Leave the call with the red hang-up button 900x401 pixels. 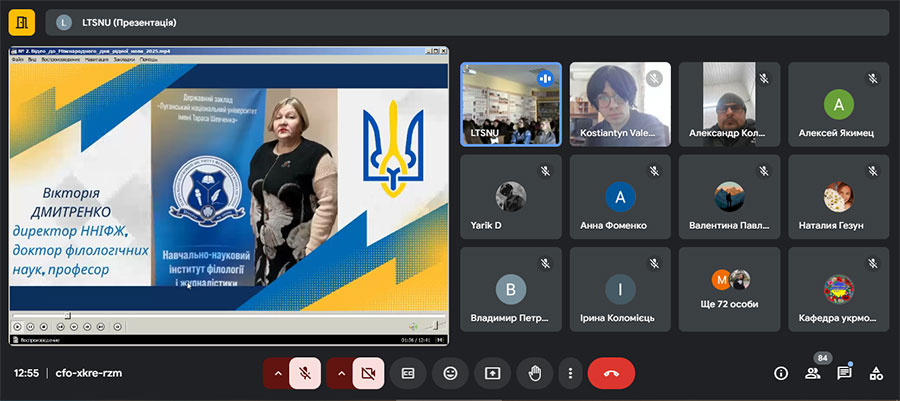611,373
